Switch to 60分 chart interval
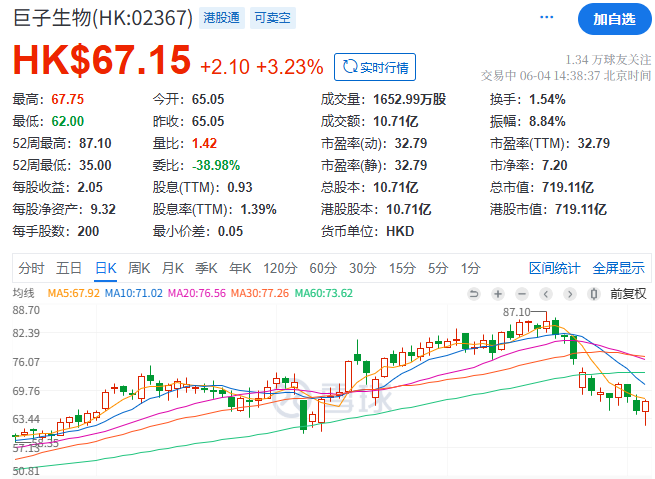Image resolution: width=655 pixels, height=479 pixels. 323,268
